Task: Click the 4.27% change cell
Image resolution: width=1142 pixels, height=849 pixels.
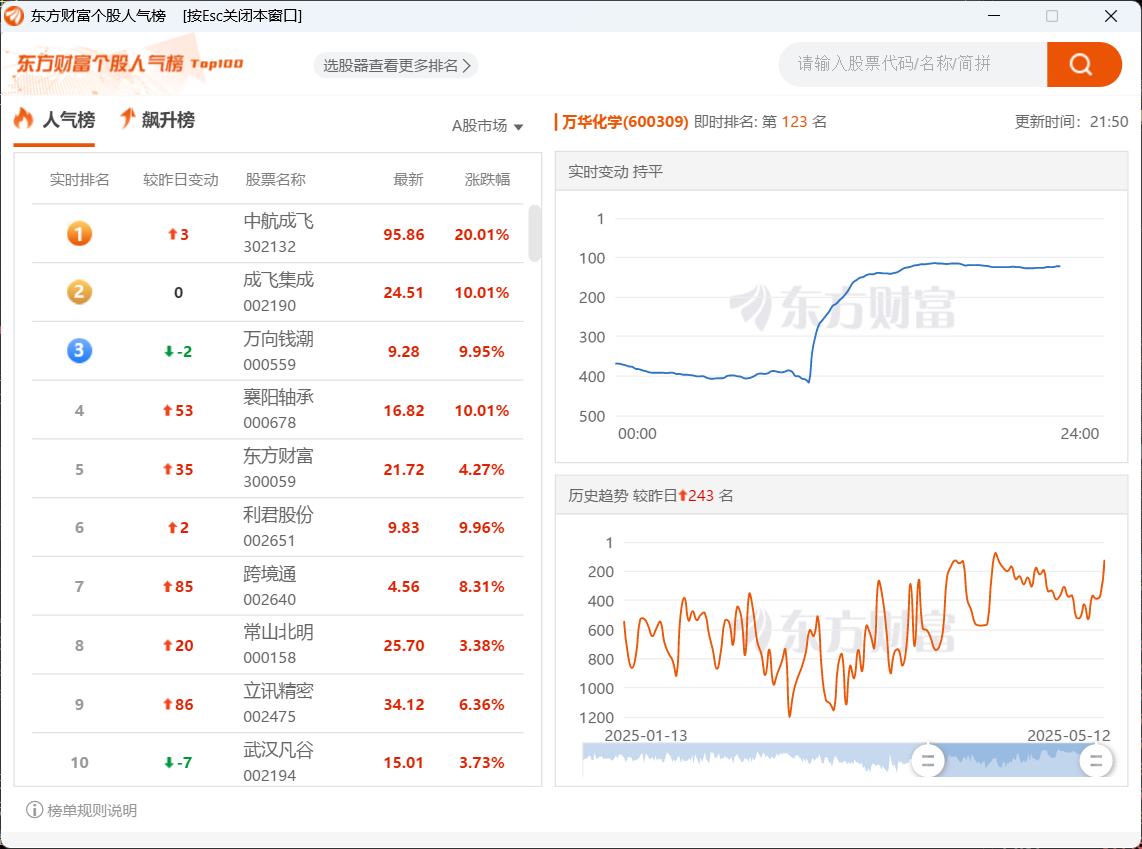Action: 481,470
